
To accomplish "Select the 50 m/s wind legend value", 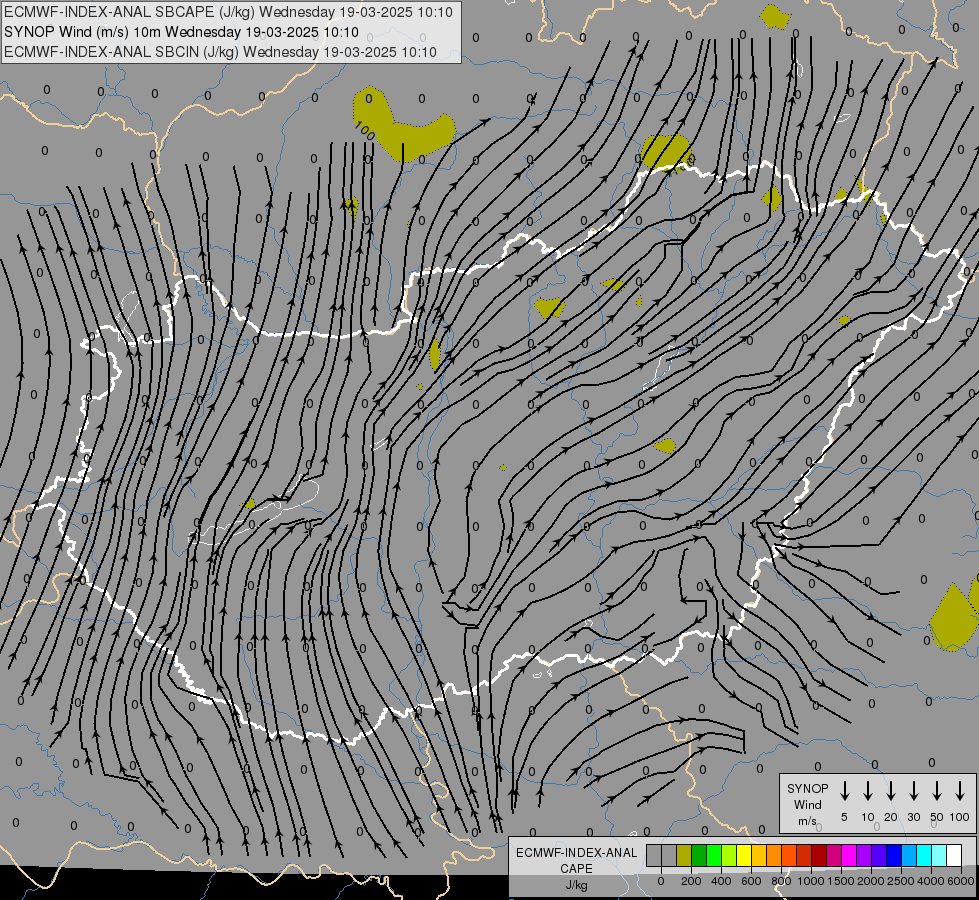I will pyautogui.click(x=937, y=817).
